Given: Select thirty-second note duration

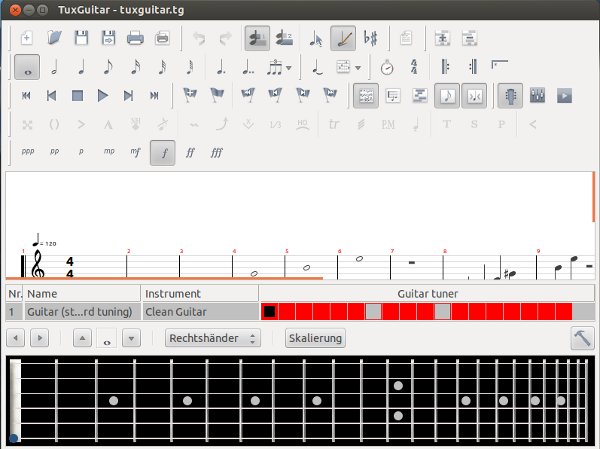Looking at the screenshot, I should (163, 67).
